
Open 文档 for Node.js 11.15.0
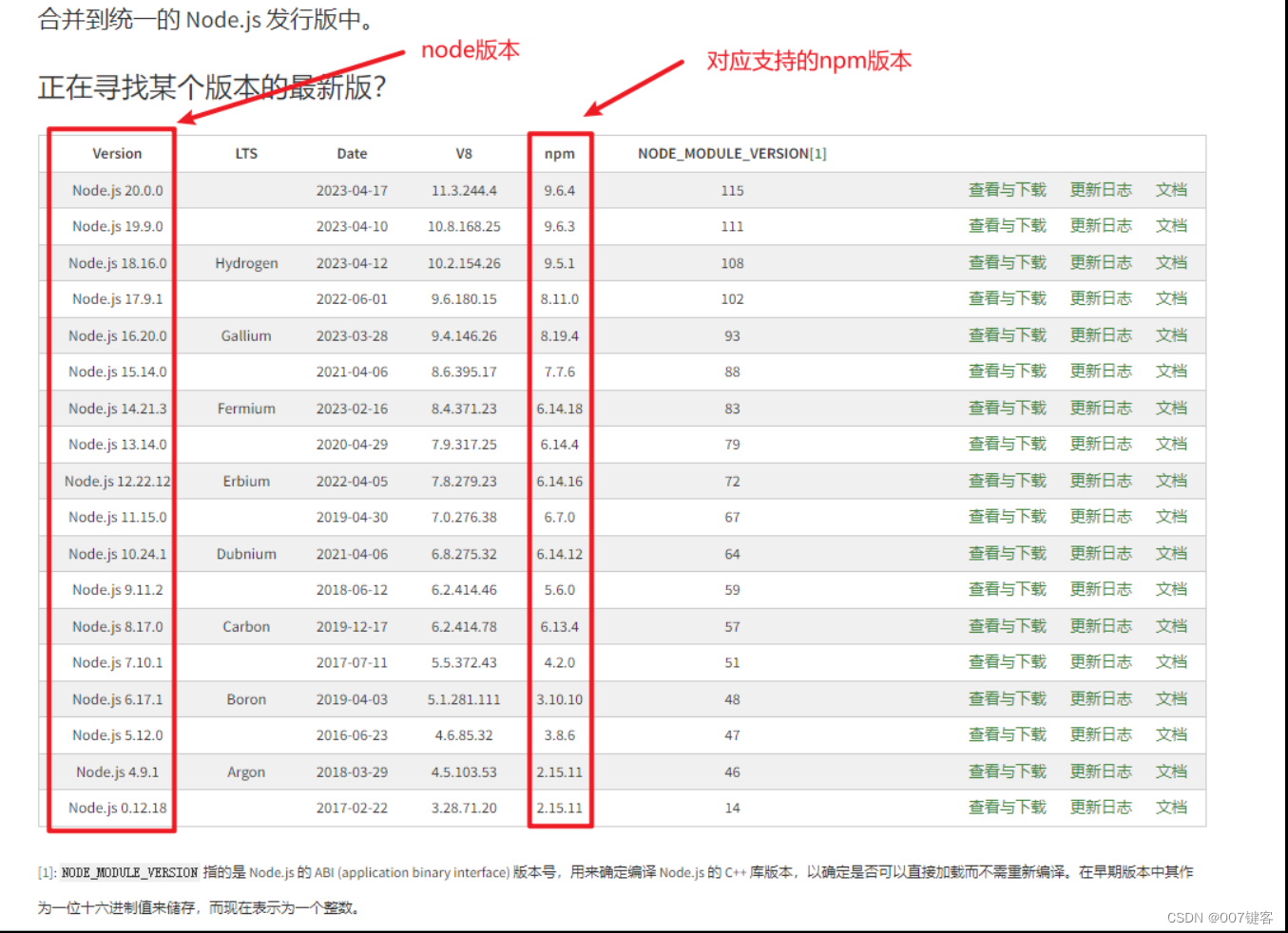point(1171,516)
